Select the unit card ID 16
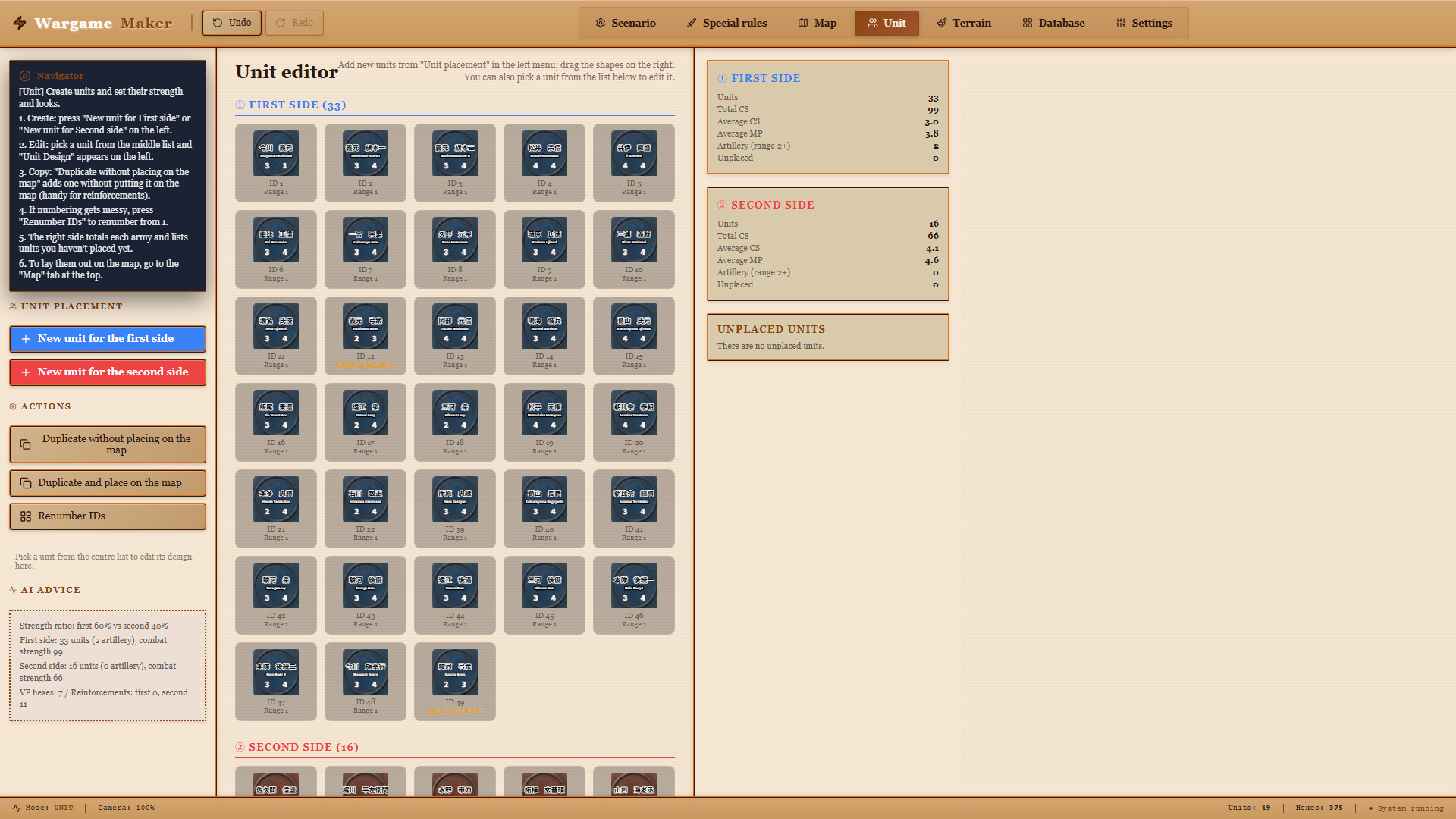1456x819 pixels. pos(276,422)
